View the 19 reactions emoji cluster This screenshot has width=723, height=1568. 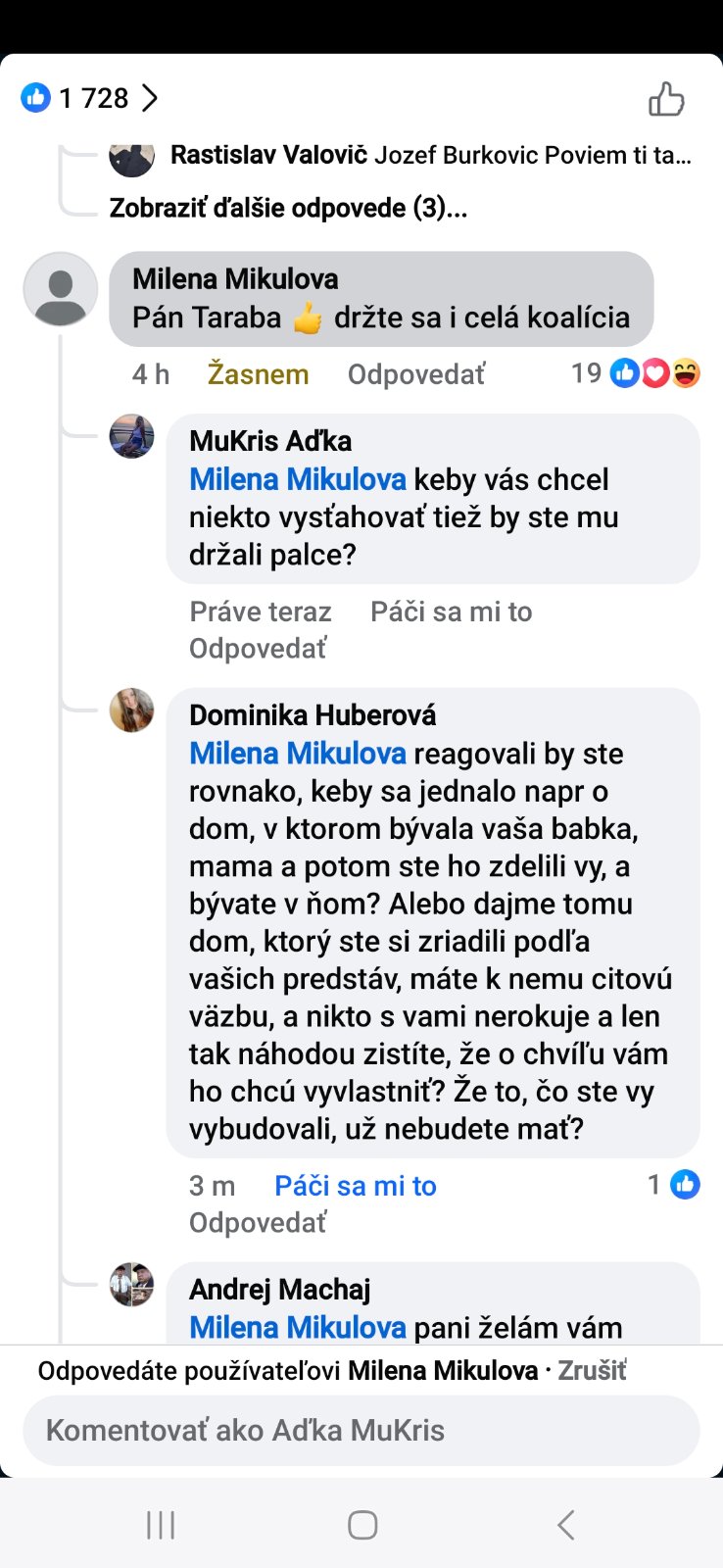tap(654, 373)
